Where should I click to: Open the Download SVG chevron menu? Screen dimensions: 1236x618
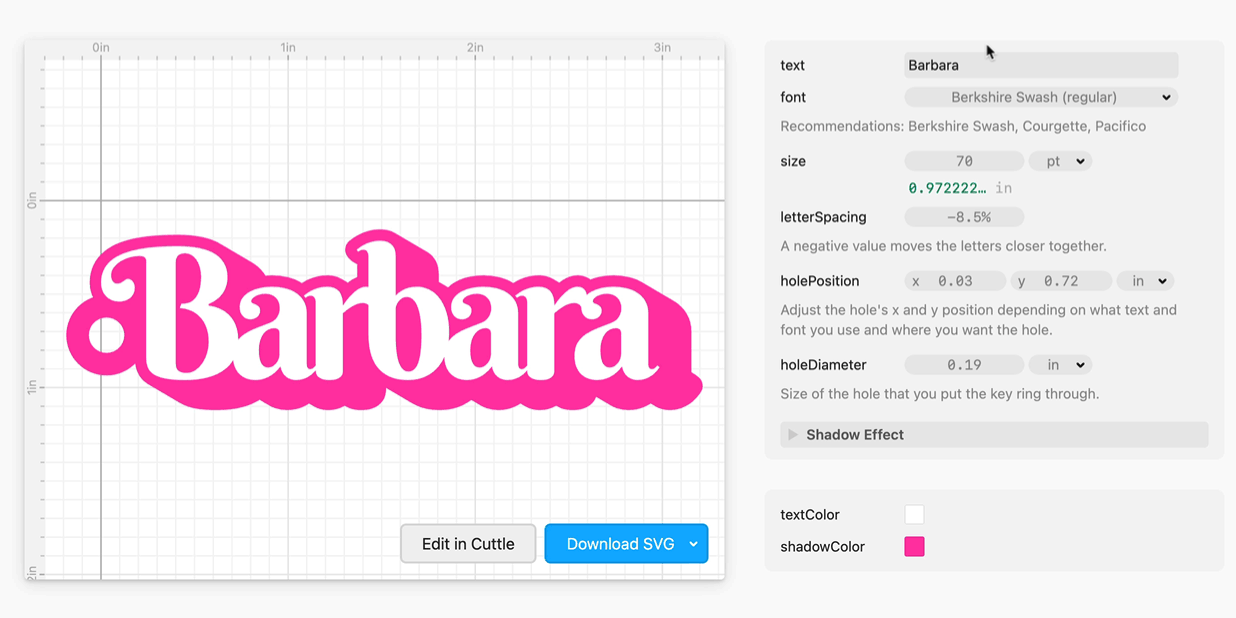click(x=693, y=544)
